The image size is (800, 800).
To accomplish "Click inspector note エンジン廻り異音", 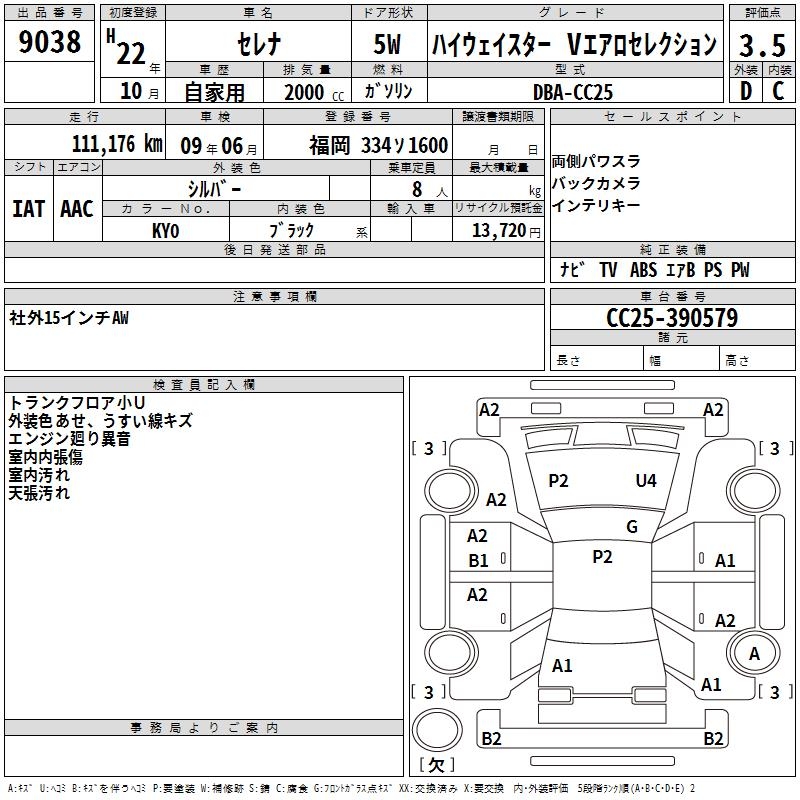I will [x=69, y=439].
